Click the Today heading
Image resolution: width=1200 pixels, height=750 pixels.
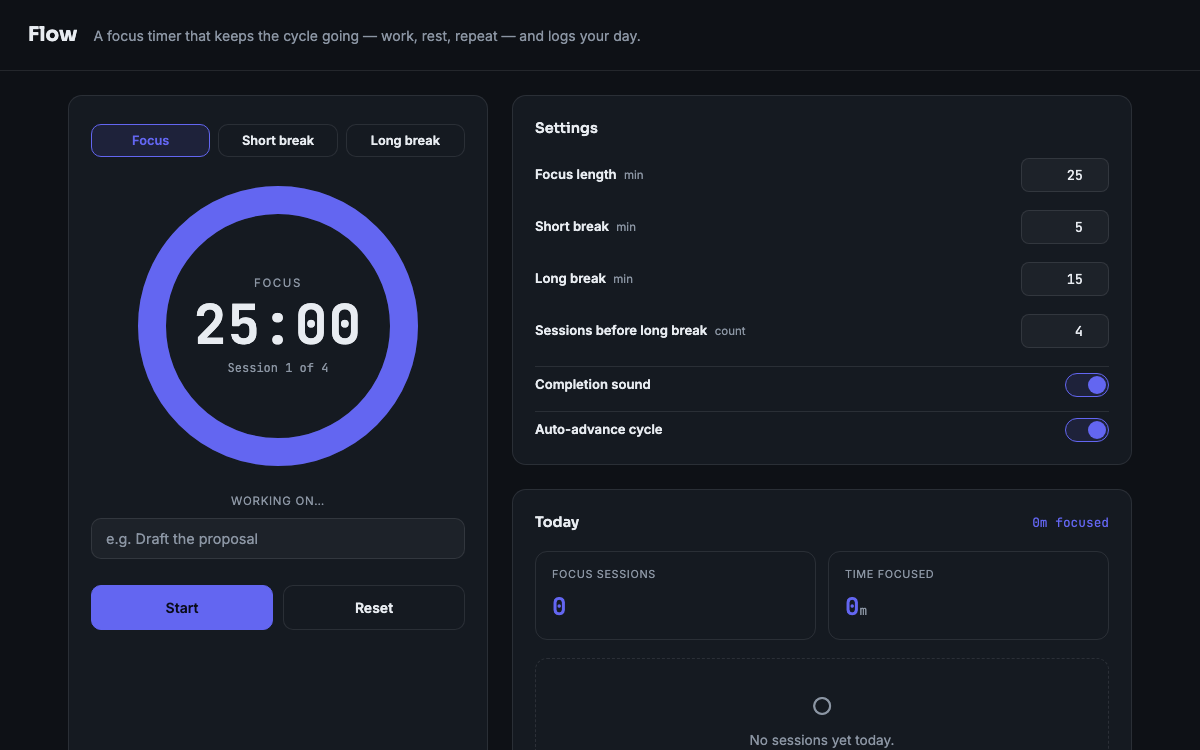click(557, 522)
